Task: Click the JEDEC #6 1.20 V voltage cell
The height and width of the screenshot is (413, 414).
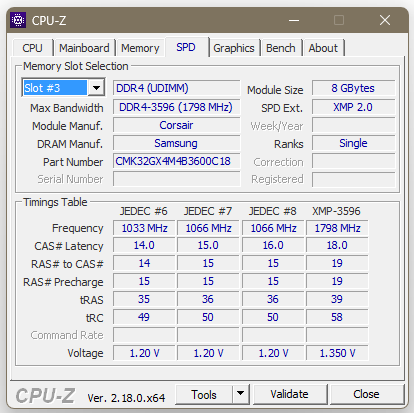Action: coord(144,353)
